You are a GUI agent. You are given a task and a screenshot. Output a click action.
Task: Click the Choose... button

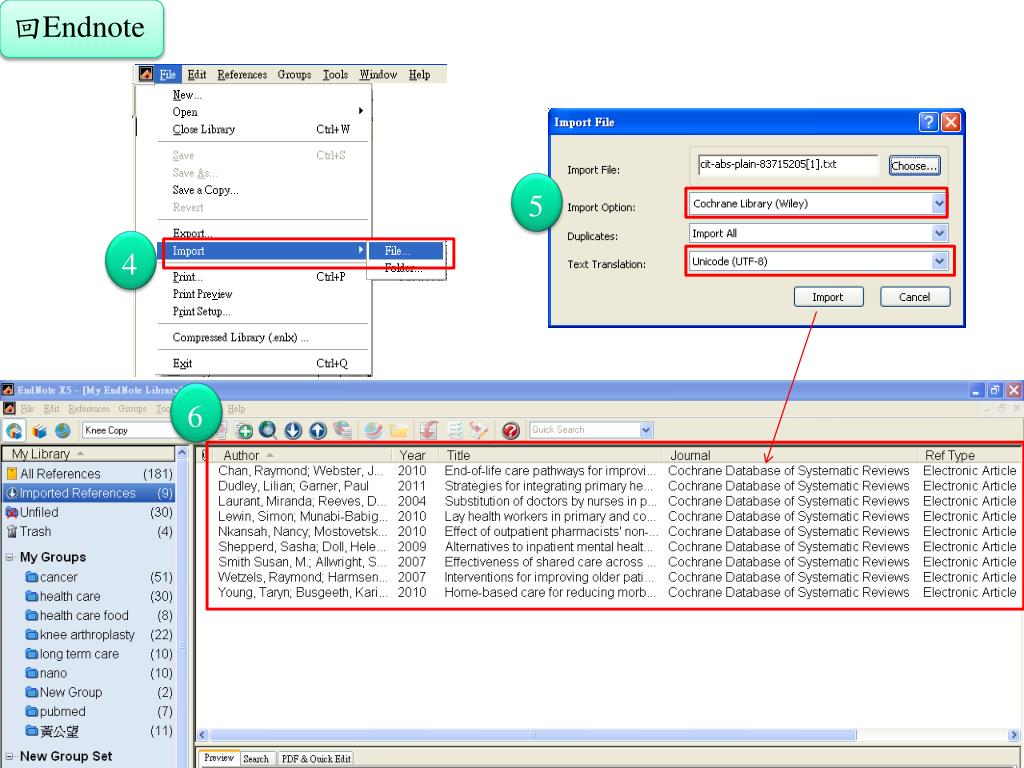[914, 166]
